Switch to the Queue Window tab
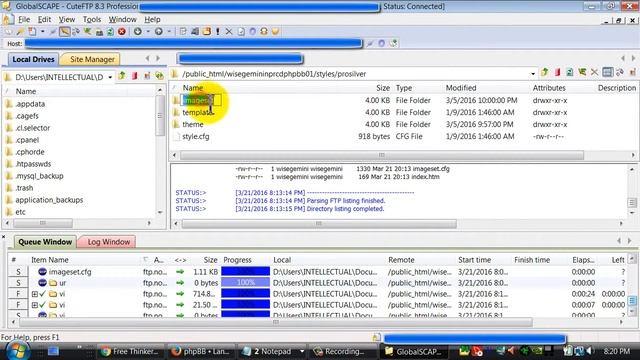The height and width of the screenshot is (360, 640). click(45, 242)
